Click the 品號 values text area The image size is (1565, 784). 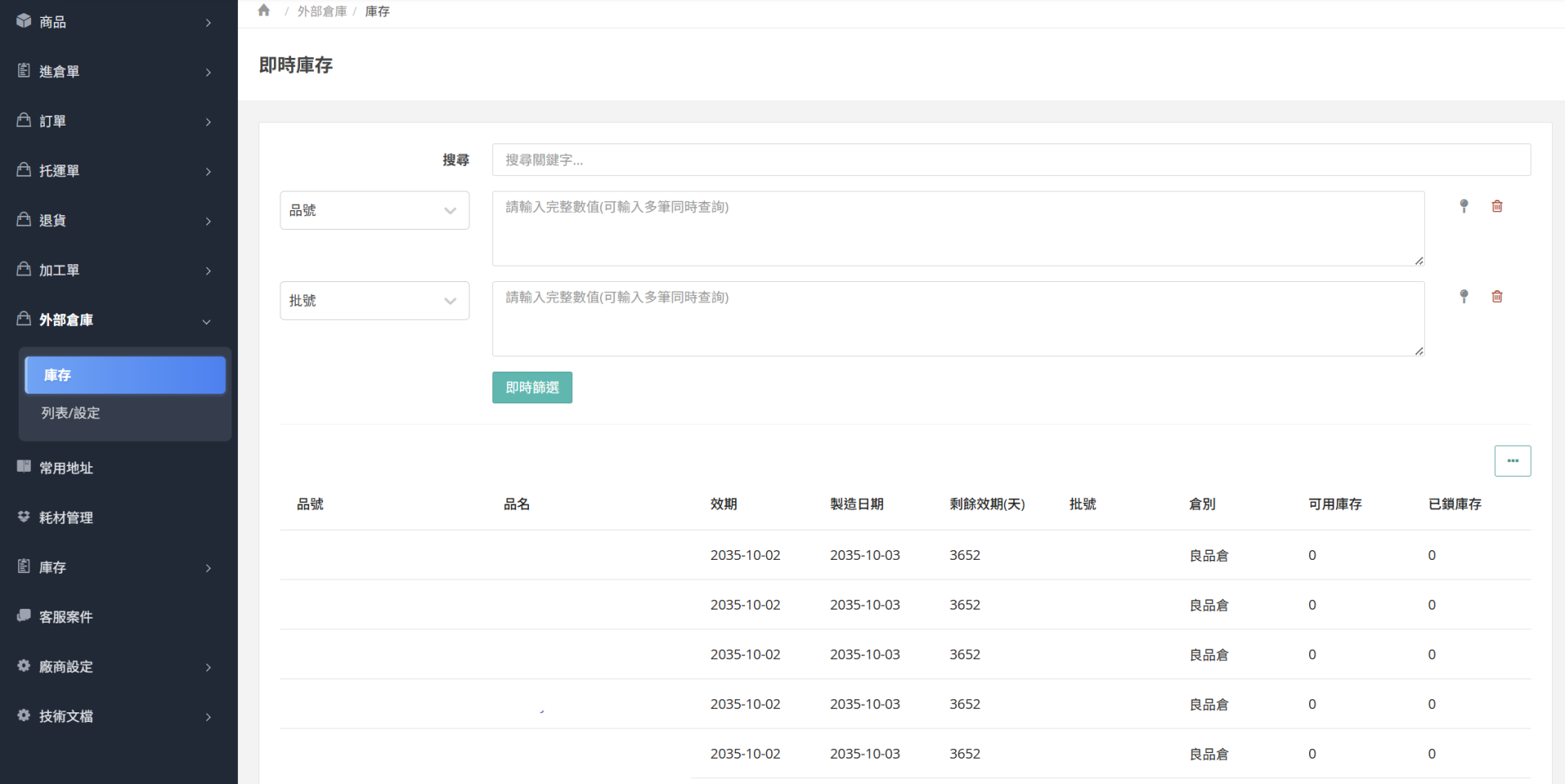tap(958, 228)
